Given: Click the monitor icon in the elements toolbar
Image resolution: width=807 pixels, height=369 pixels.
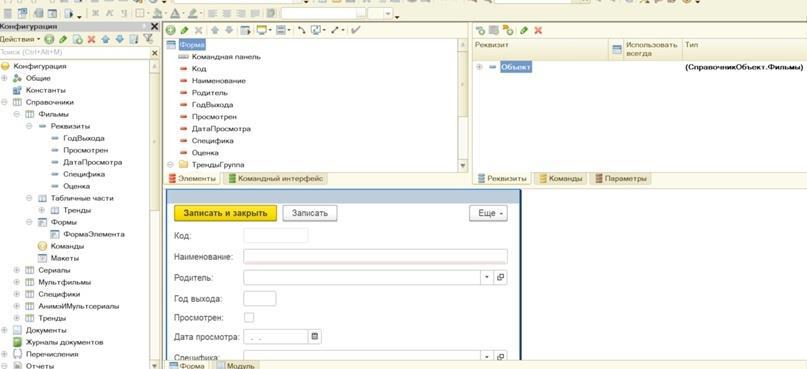Looking at the screenshot, I should point(262,30).
